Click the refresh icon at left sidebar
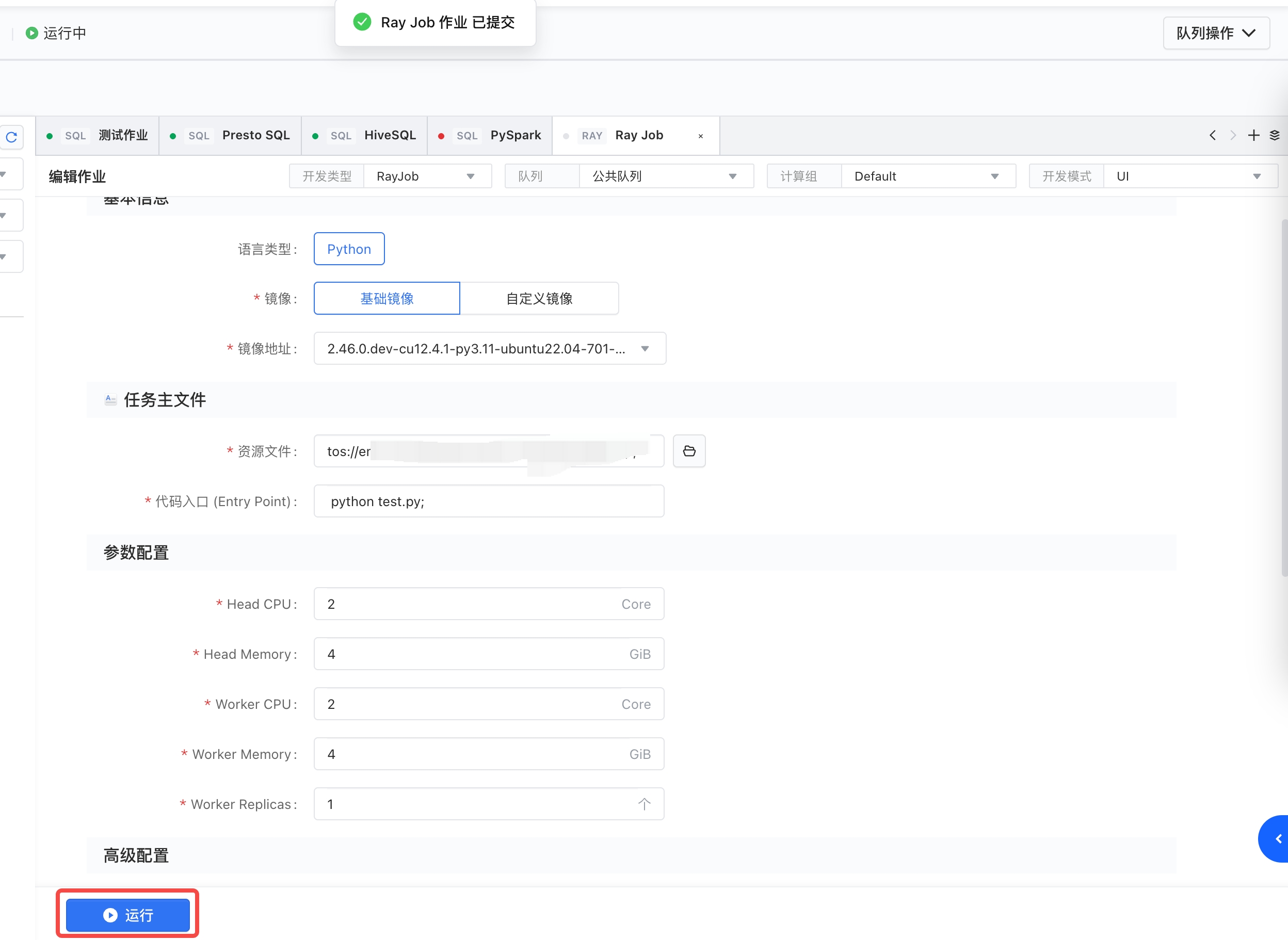 11,137
